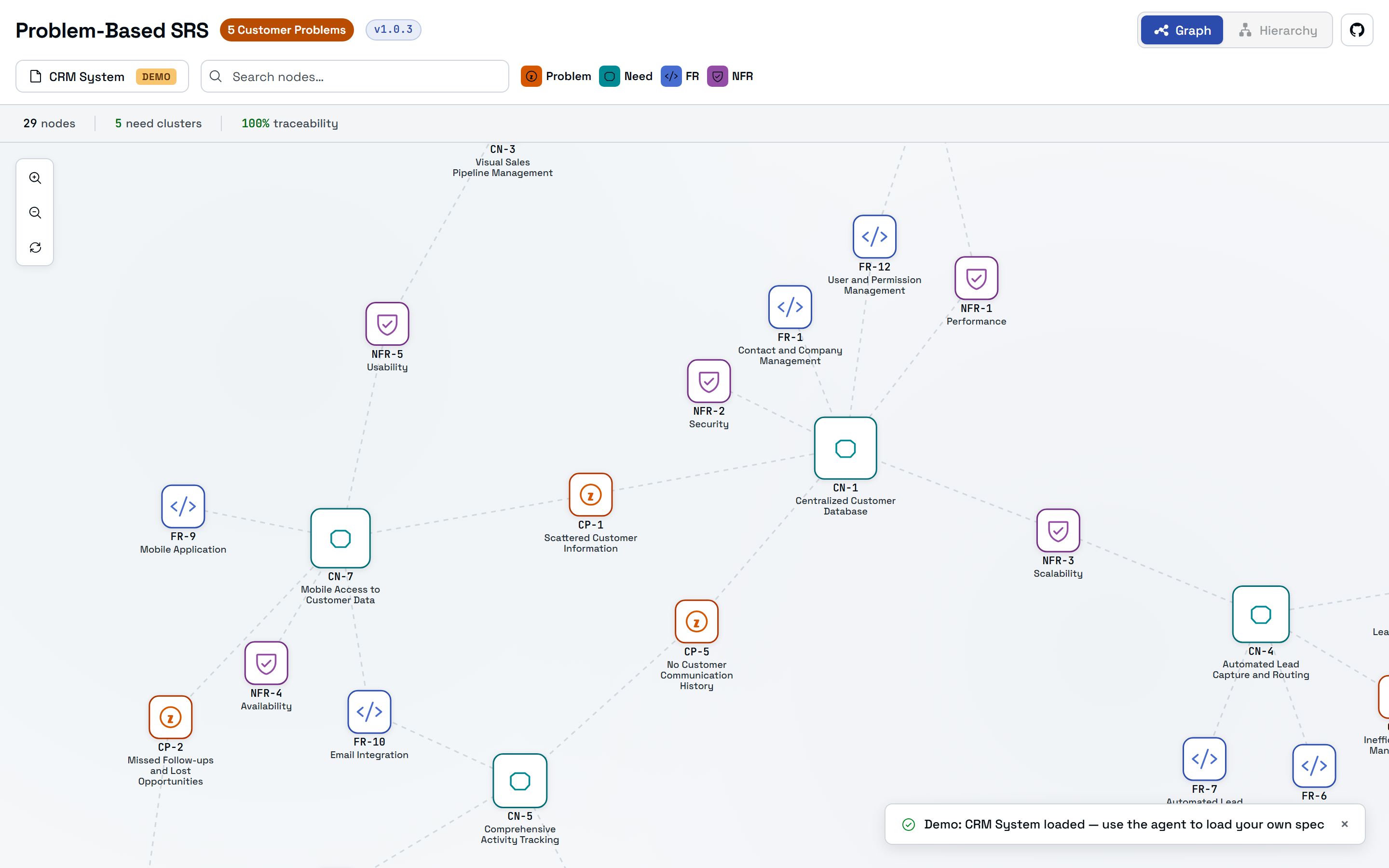The width and height of the screenshot is (1389, 868).
Task: Focus the Search nodes input field
Action: coord(354,76)
